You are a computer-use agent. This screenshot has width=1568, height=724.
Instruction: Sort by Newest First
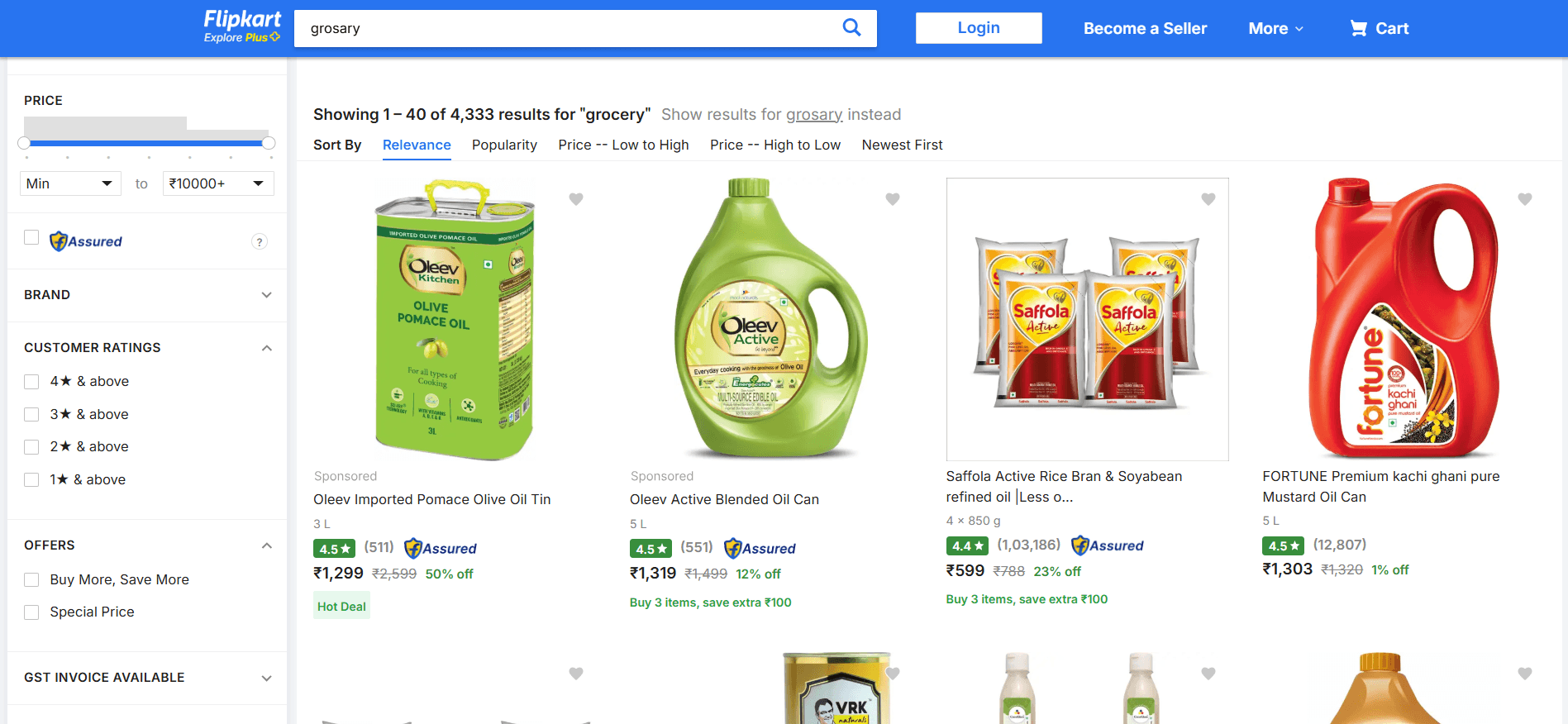pyautogui.click(x=902, y=145)
